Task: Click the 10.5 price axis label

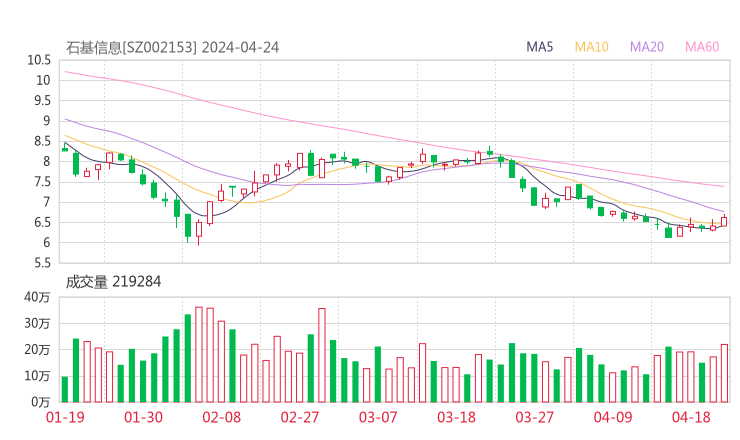Action: point(39,60)
